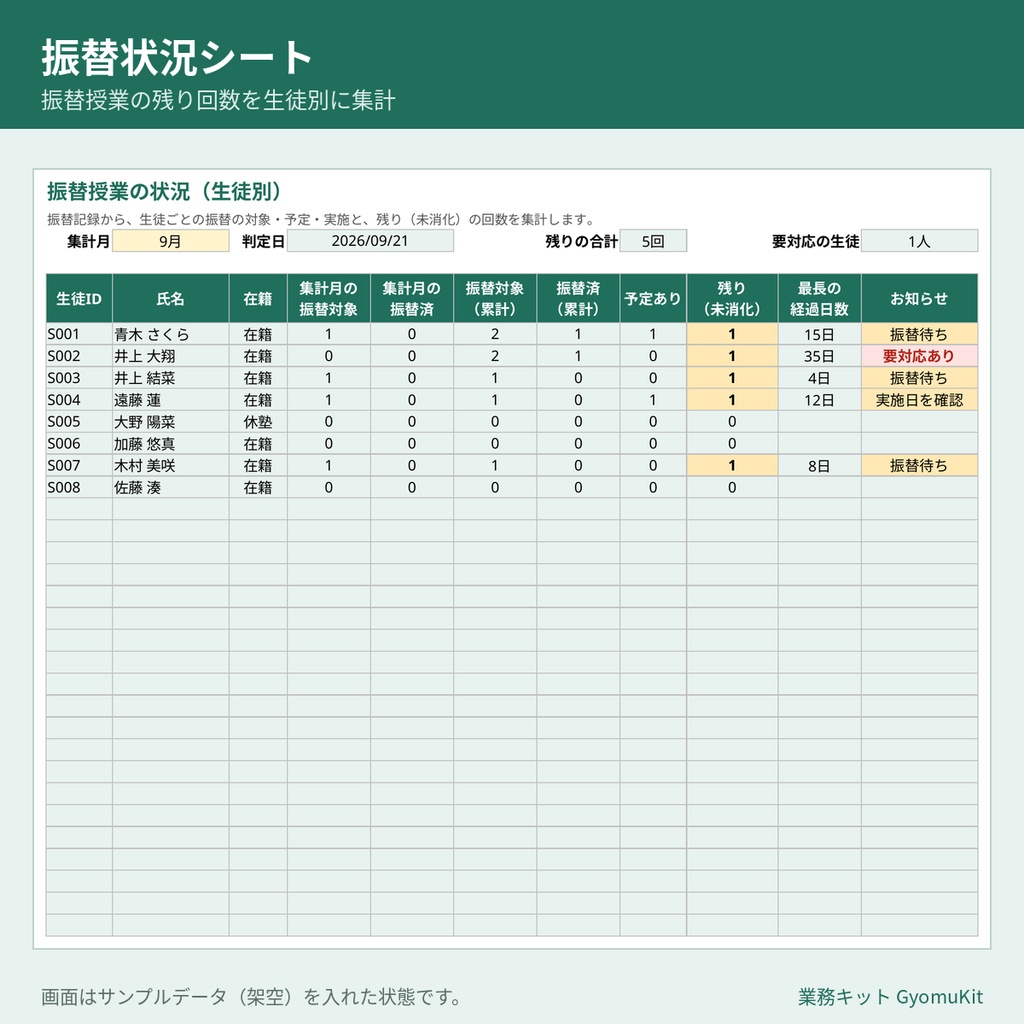
Task: Click the 振替待ち notice in the S007 row
Action: pyautogui.click(x=920, y=466)
